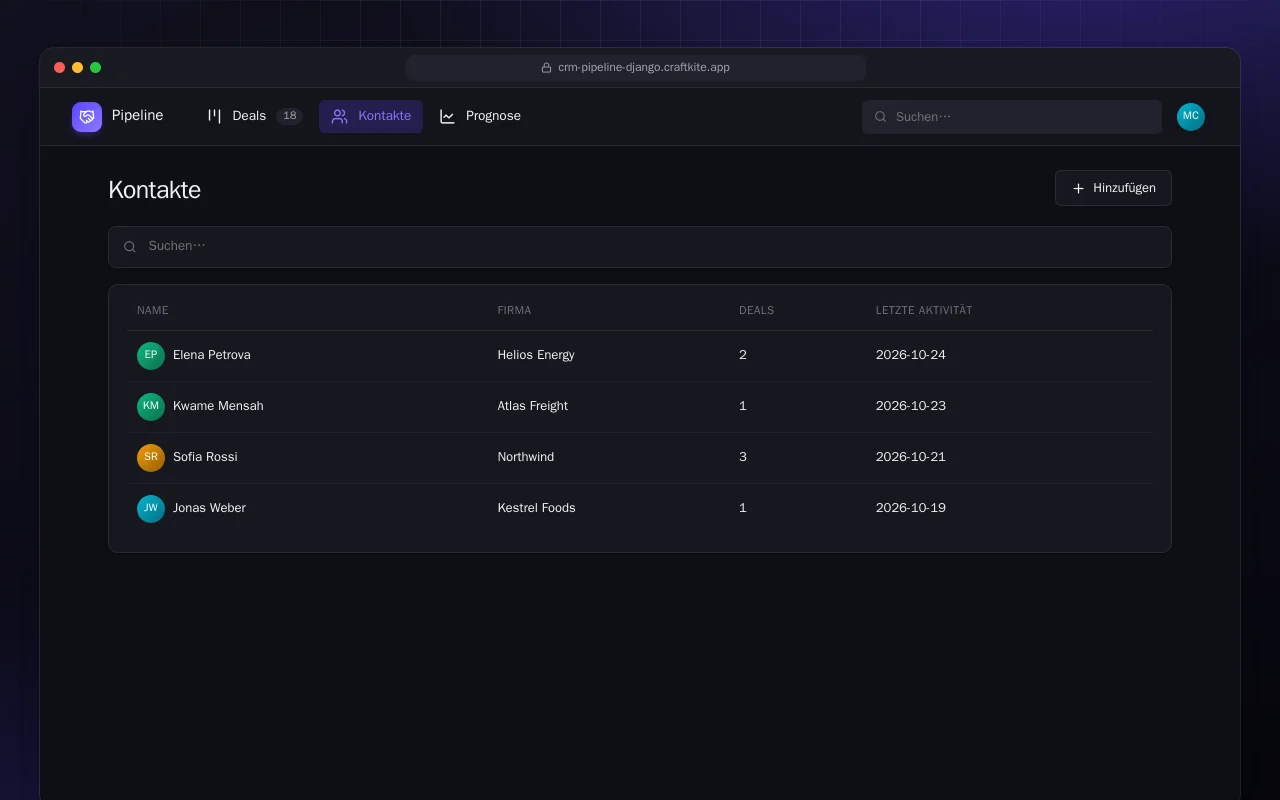Image resolution: width=1280 pixels, height=800 pixels.
Task: Click the Pipeline handshake logo icon
Action: (87, 117)
